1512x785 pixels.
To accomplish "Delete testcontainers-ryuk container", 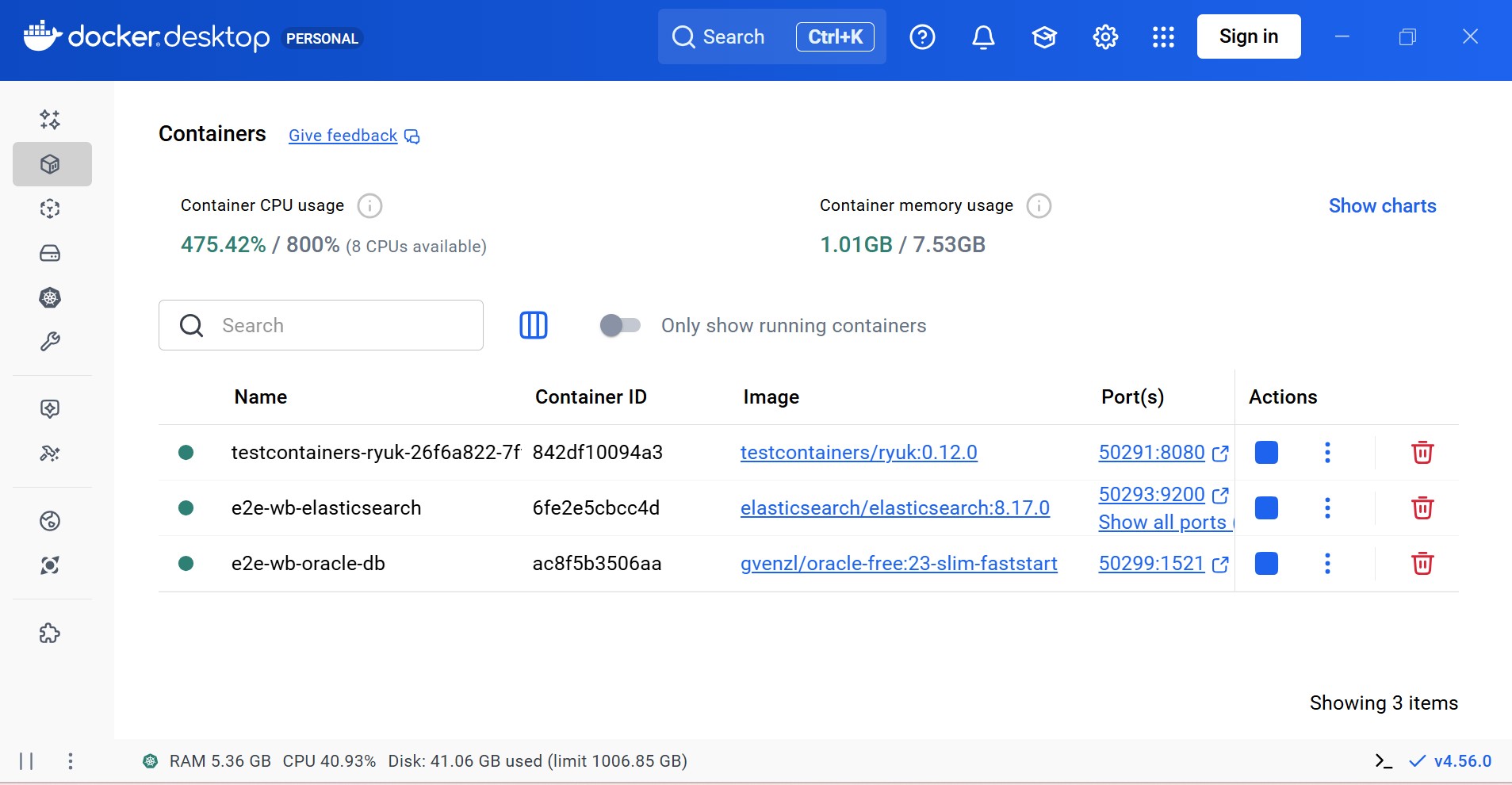I will [x=1422, y=453].
